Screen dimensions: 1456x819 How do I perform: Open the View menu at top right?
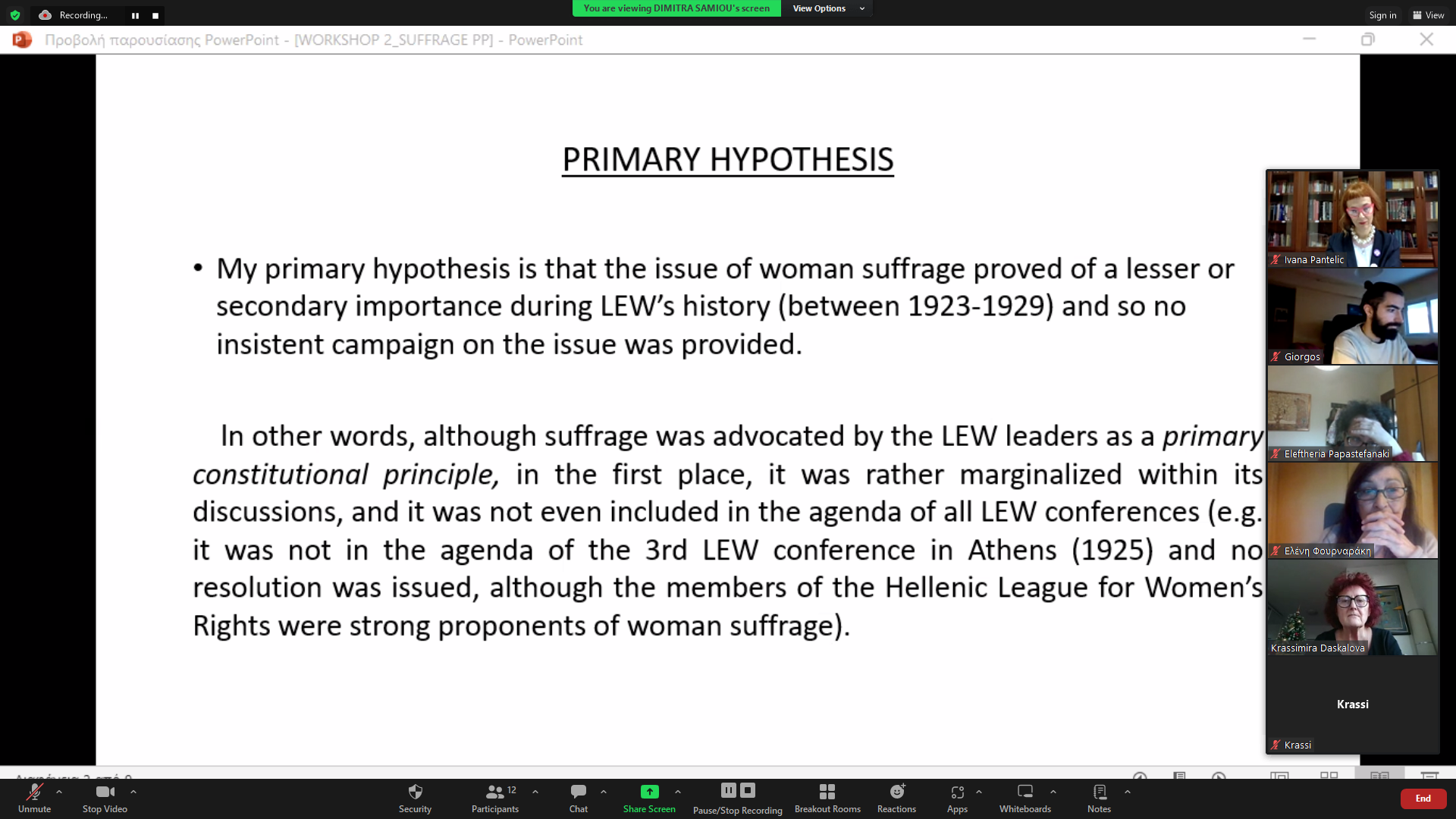[x=1429, y=15]
